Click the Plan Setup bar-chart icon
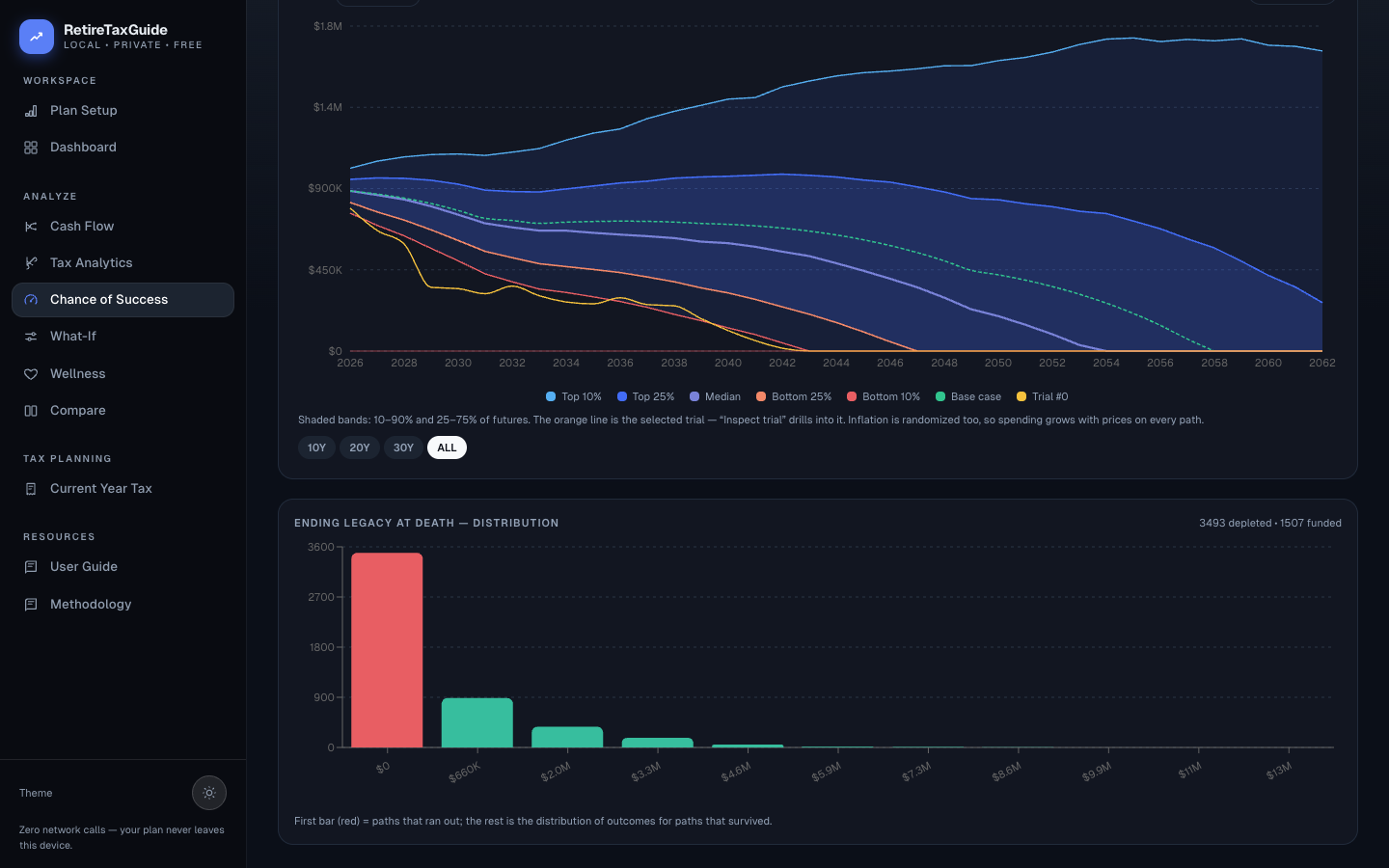This screenshot has height=868, width=1389. click(31, 111)
